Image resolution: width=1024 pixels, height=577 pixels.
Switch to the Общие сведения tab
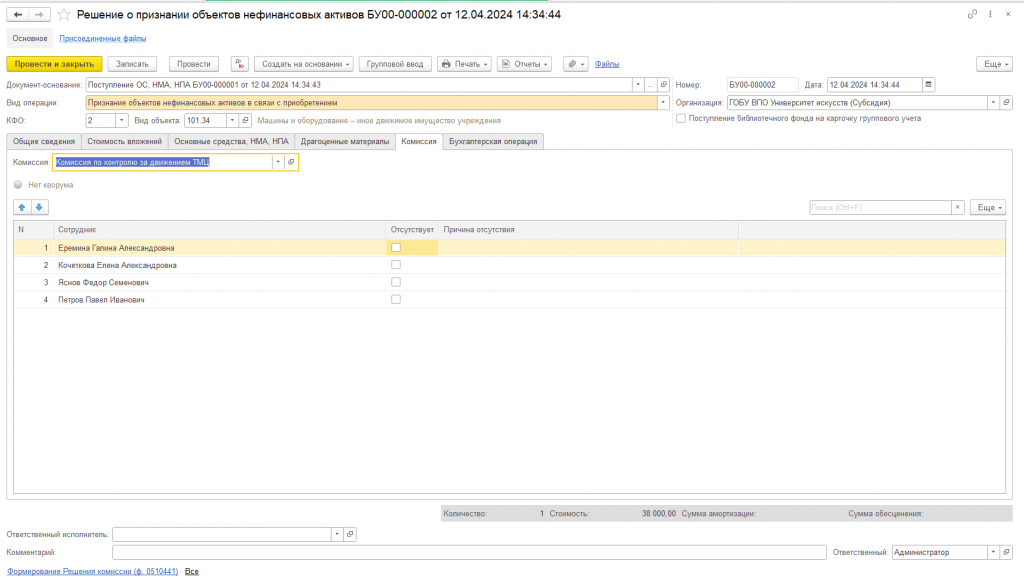coord(44,142)
